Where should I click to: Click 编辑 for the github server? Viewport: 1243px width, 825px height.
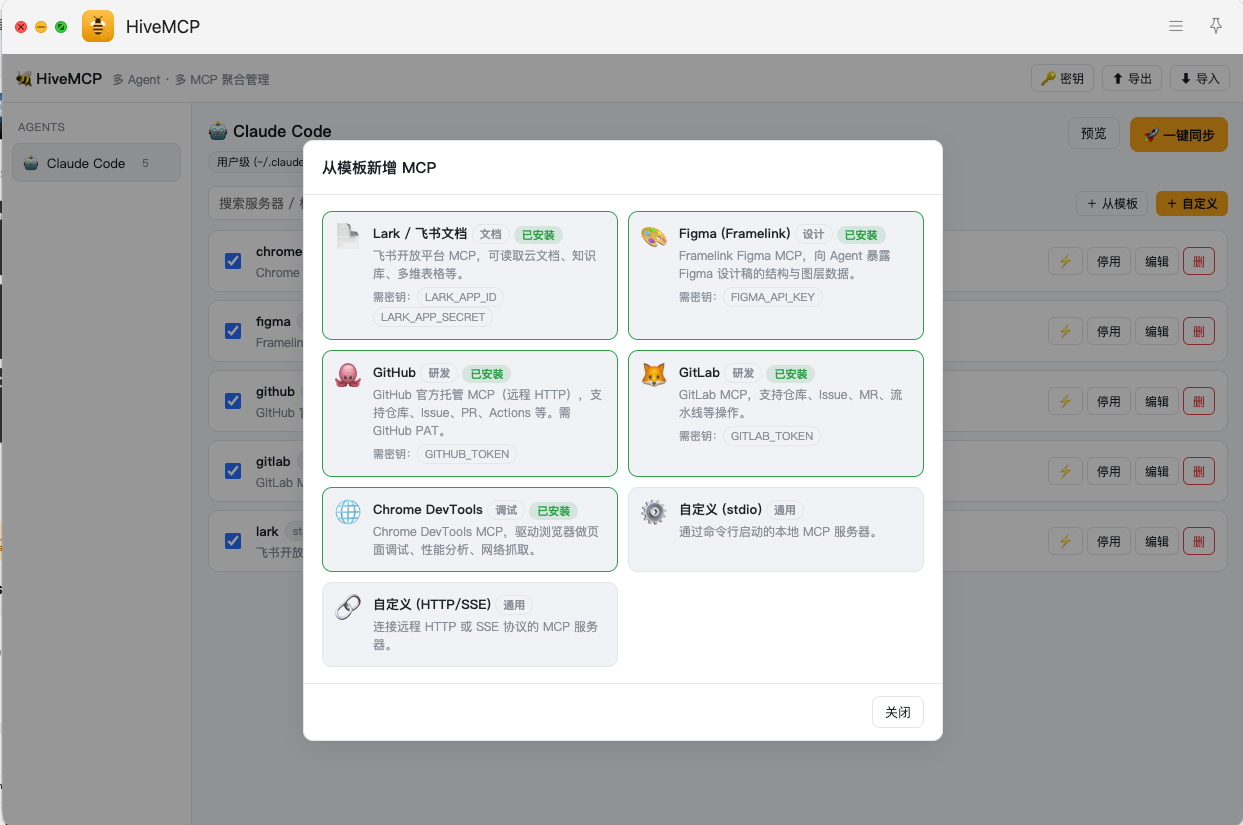coord(1157,401)
